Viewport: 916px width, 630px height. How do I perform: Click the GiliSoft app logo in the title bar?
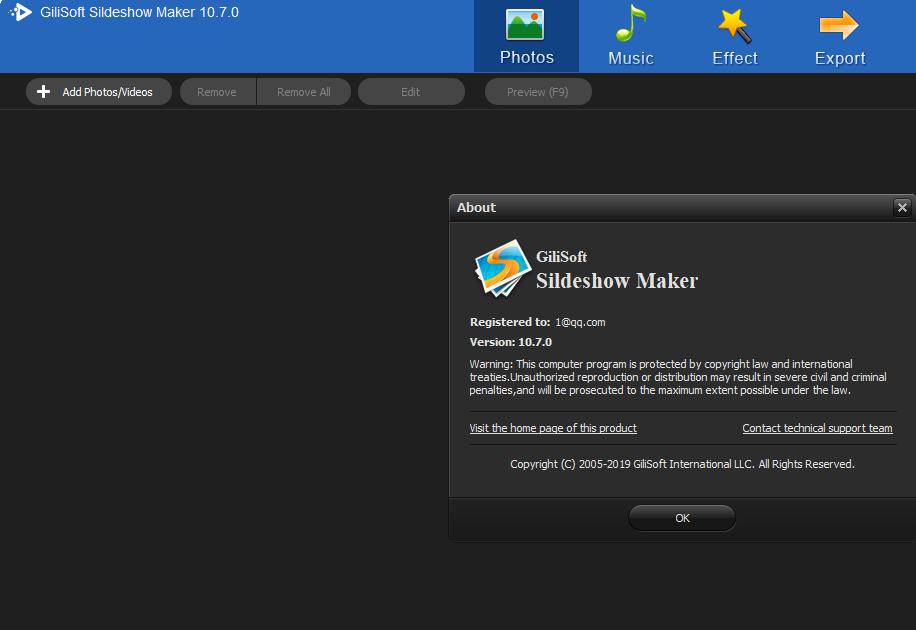coord(20,12)
